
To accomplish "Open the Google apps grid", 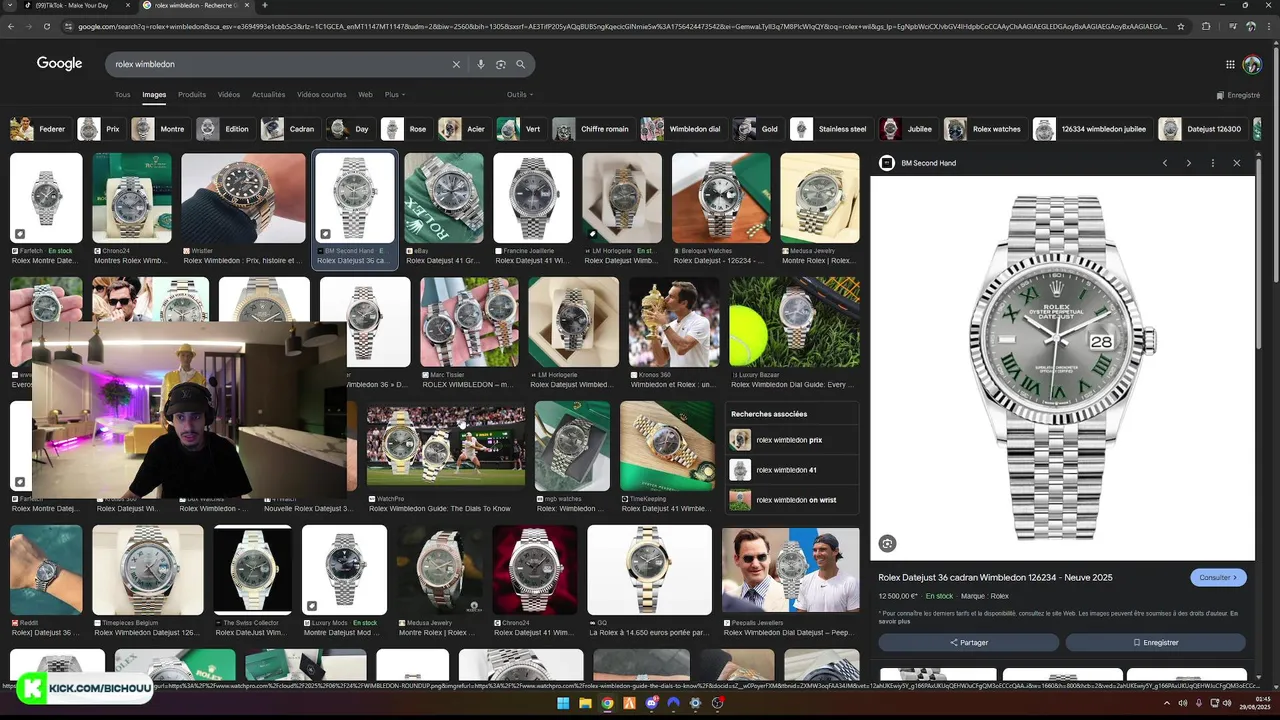I will pyautogui.click(x=1230, y=64).
